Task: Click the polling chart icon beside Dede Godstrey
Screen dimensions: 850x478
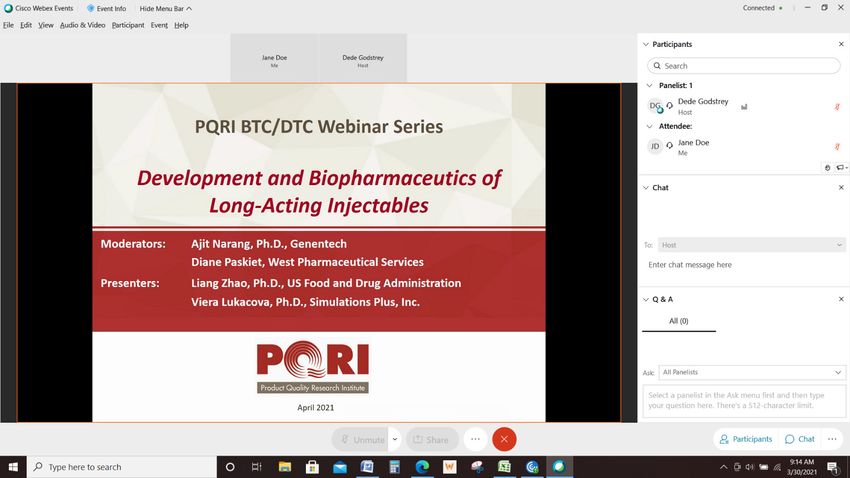Action: pos(744,107)
